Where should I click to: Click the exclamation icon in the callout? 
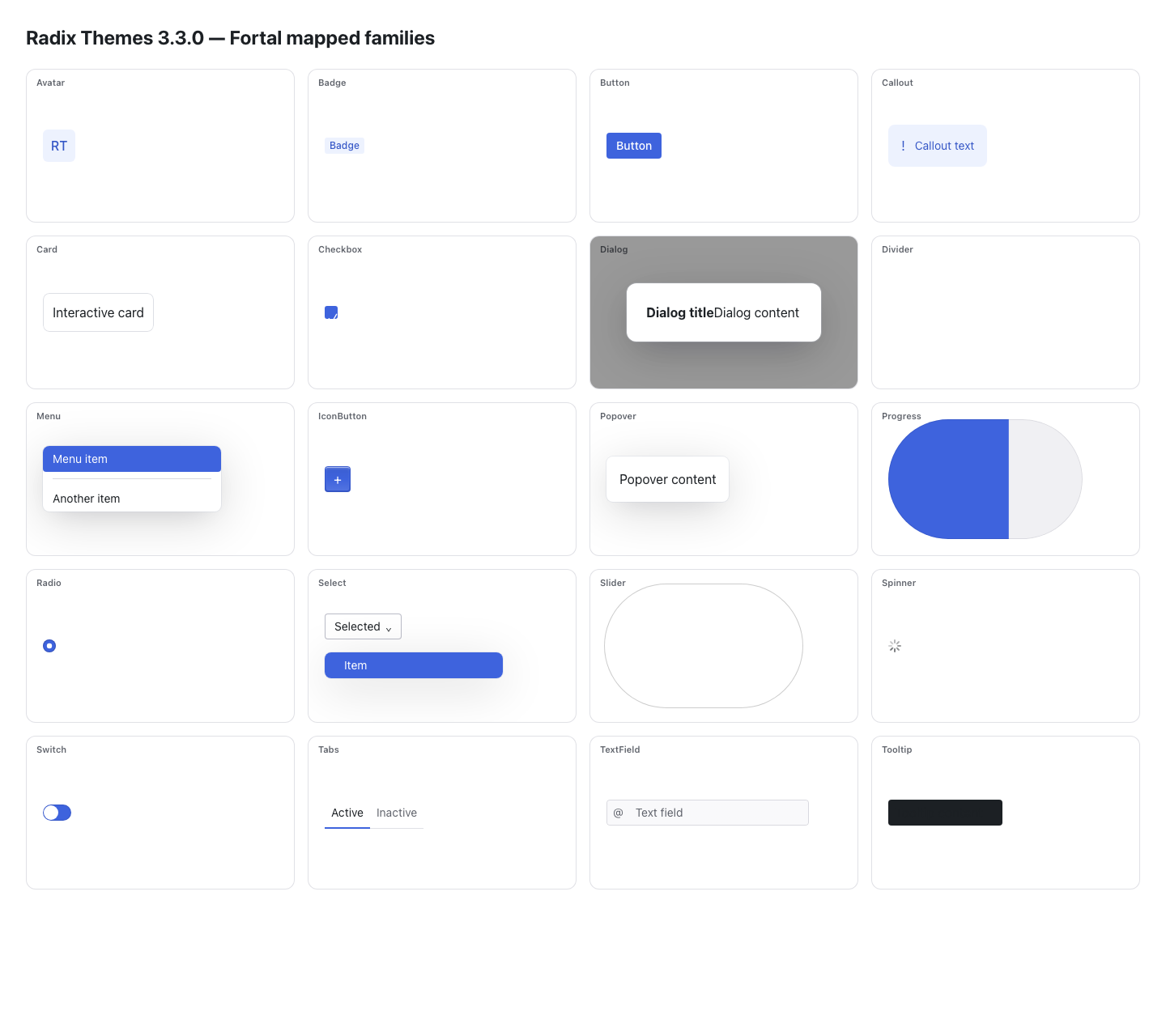click(x=903, y=146)
